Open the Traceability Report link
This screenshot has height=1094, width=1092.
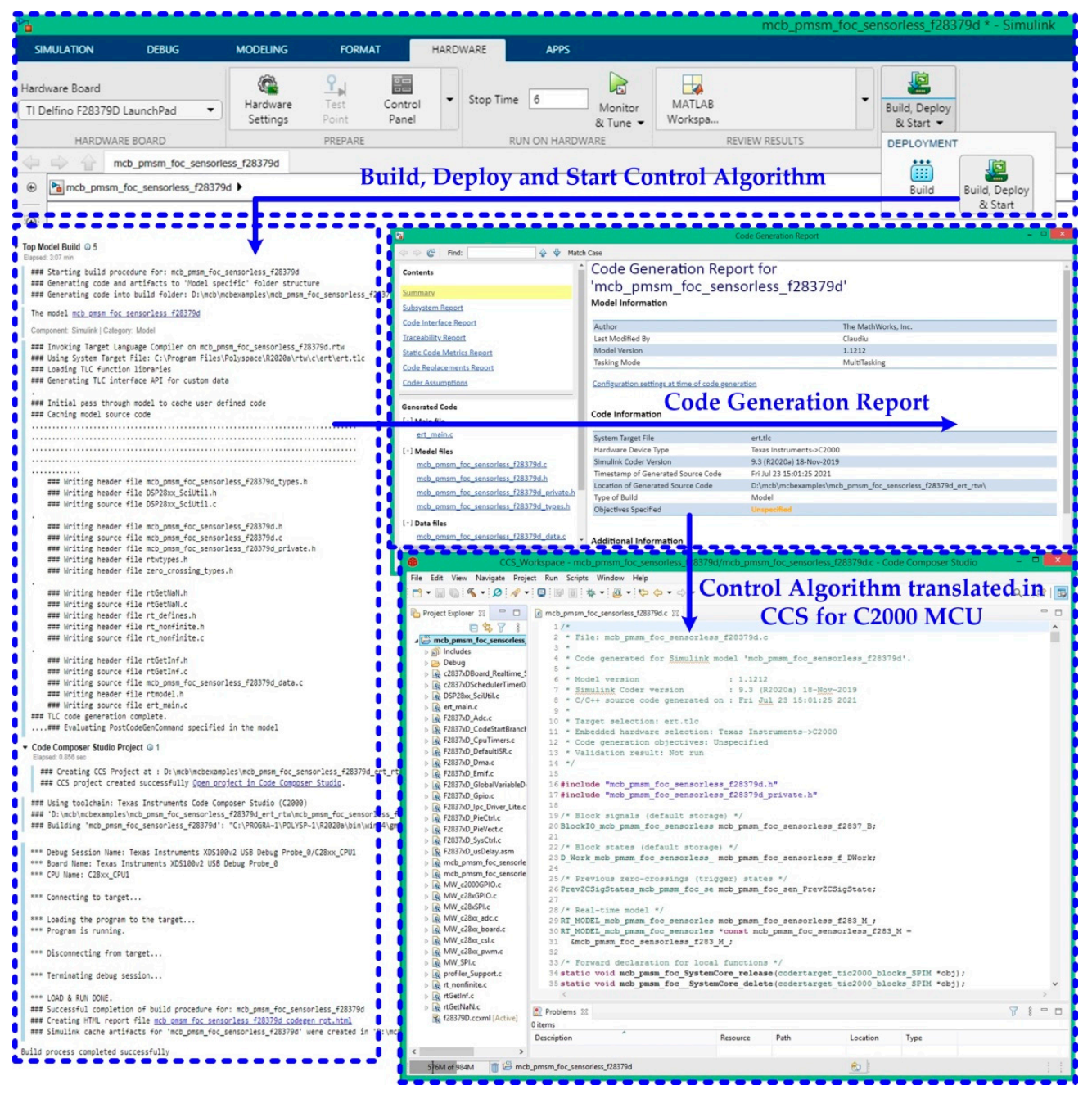coord(434,337)
